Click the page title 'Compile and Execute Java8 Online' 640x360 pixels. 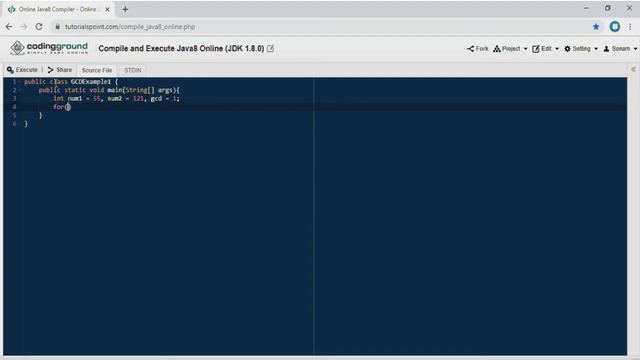(181, 49)
